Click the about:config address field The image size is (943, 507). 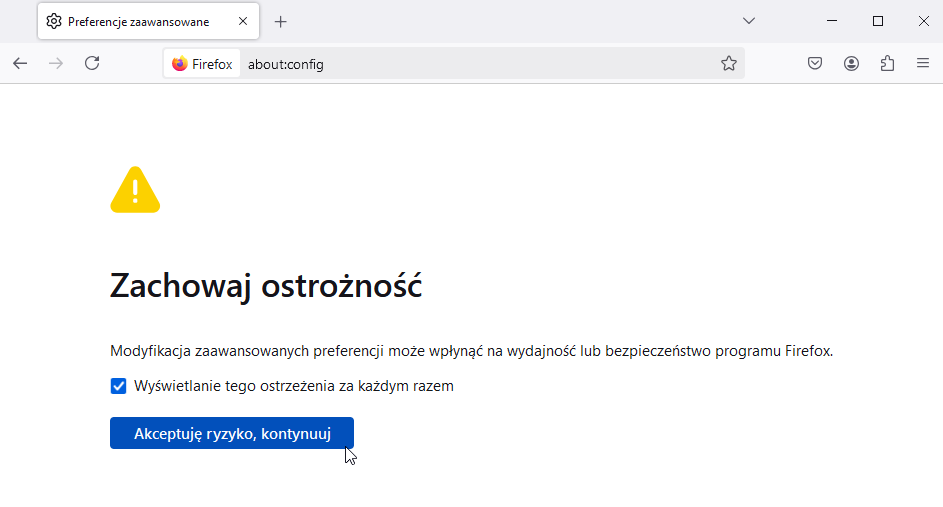480,64
